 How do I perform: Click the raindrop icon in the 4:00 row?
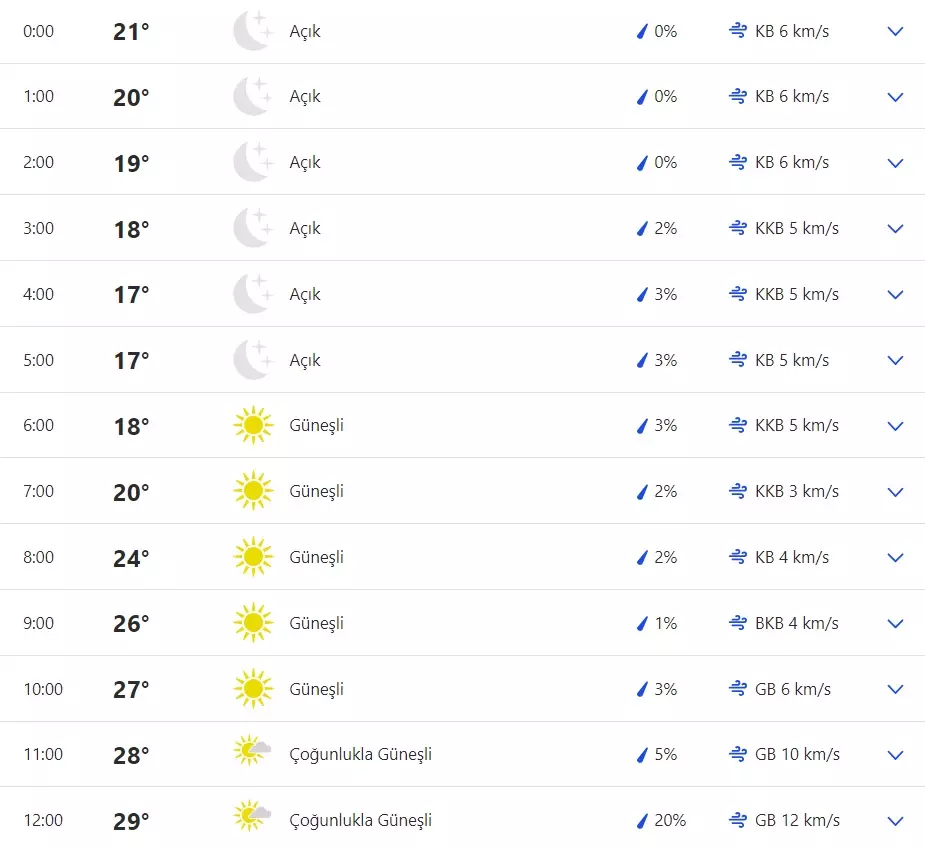coord(643,294)
